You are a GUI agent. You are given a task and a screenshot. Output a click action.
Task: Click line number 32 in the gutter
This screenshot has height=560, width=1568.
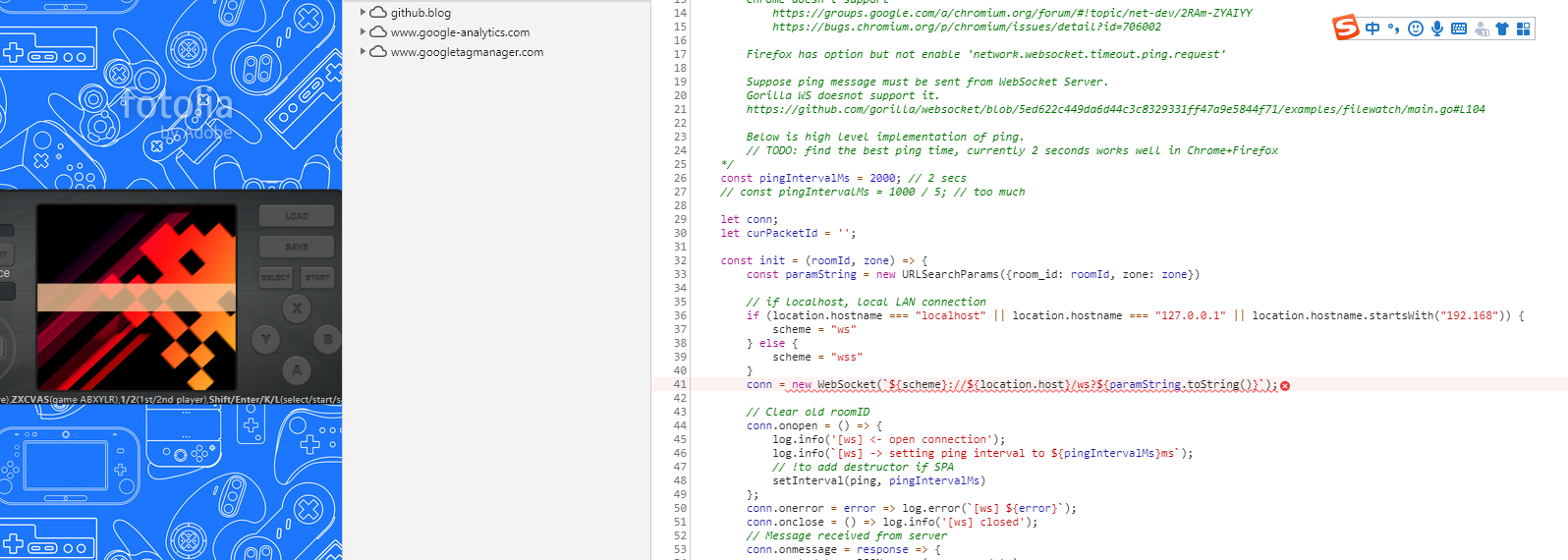coord(680,260)
